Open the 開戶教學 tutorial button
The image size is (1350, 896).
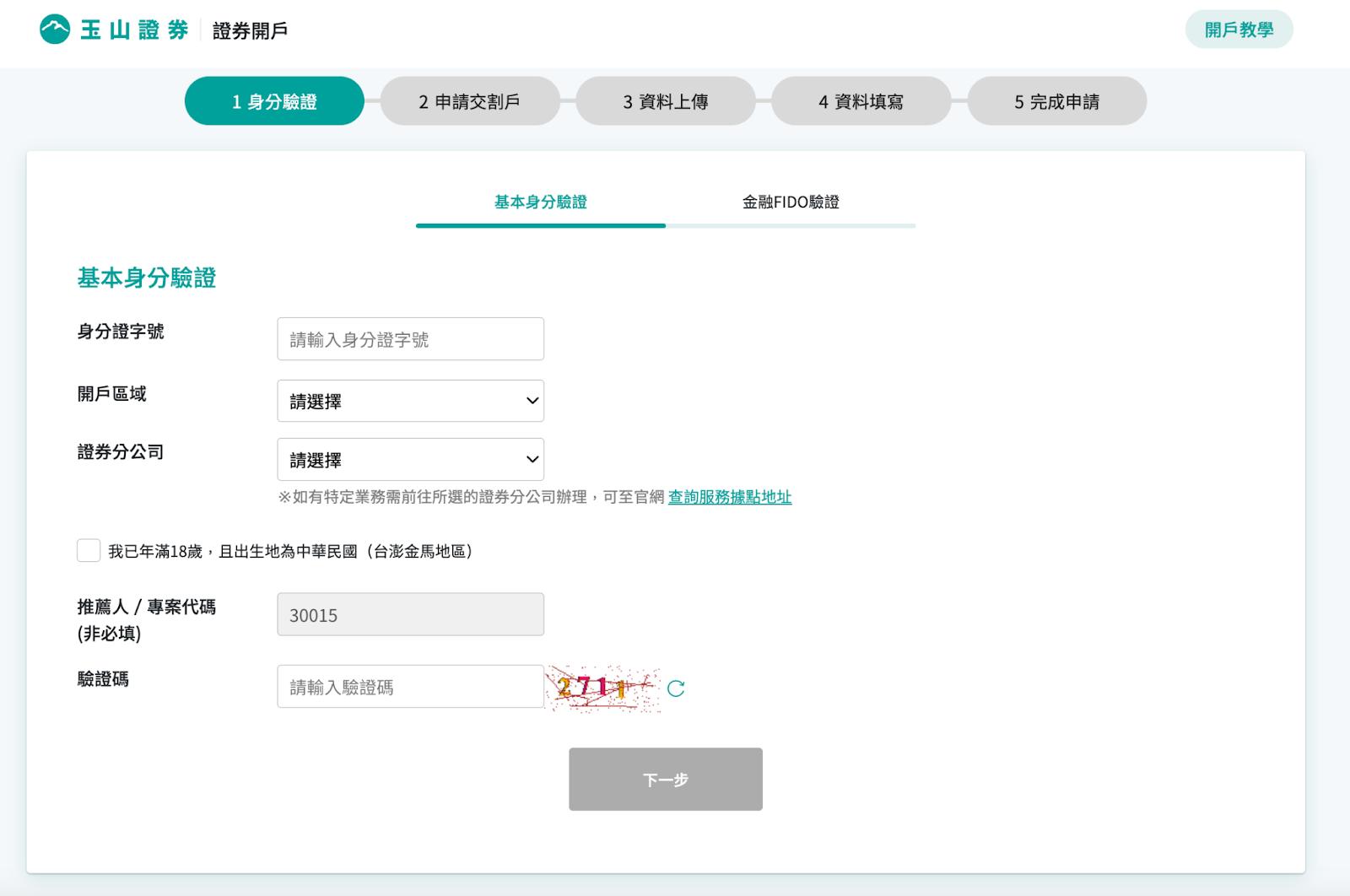pos(1238,30)
